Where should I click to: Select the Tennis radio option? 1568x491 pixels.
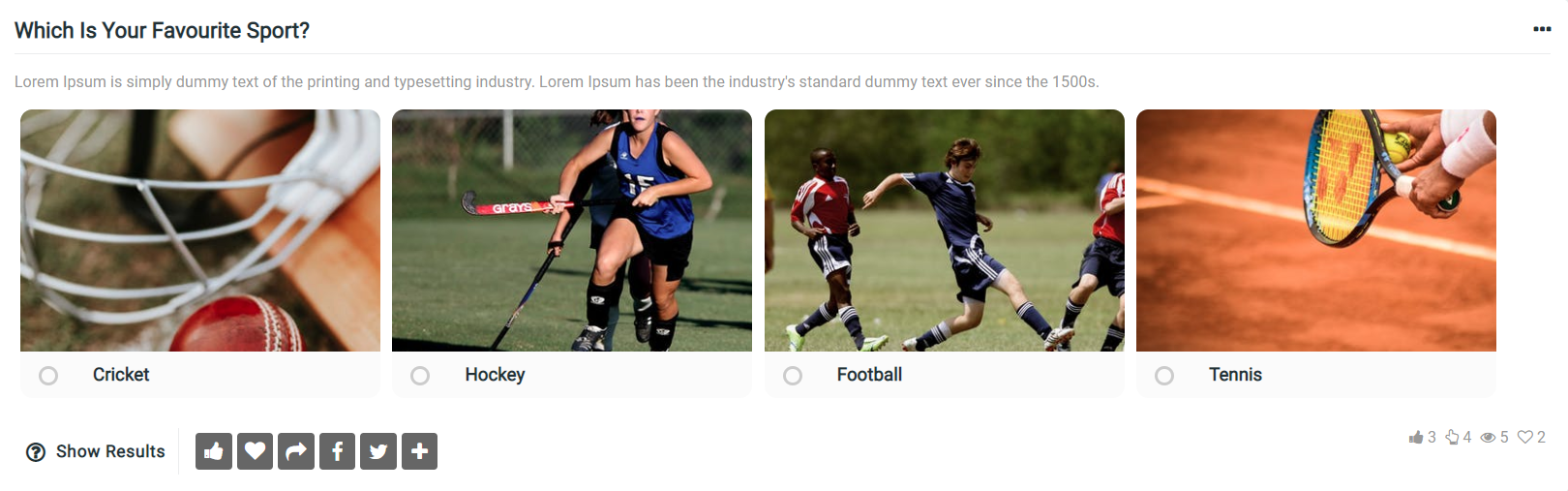[1164, 376]
